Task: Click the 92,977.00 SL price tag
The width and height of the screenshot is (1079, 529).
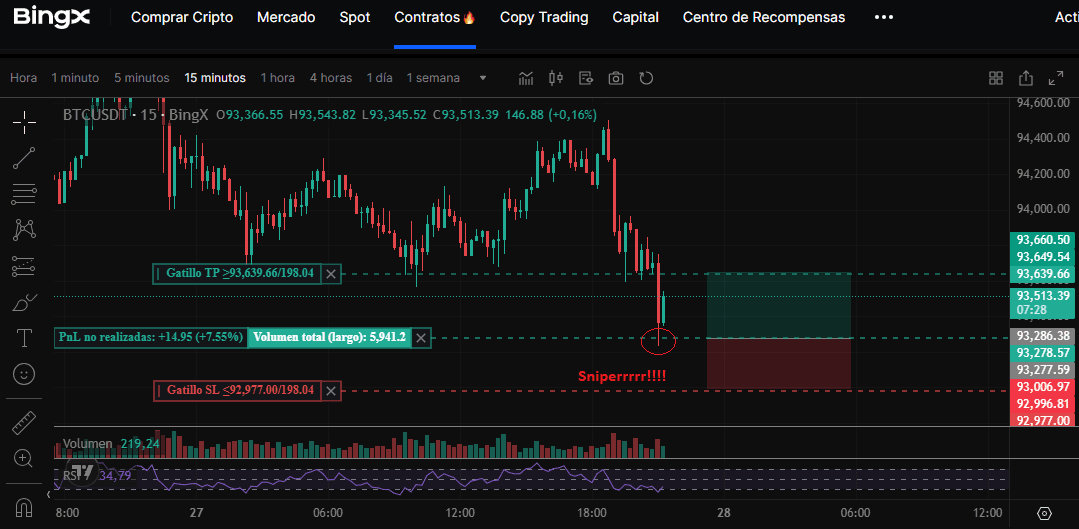Action: coord(1043,420)
